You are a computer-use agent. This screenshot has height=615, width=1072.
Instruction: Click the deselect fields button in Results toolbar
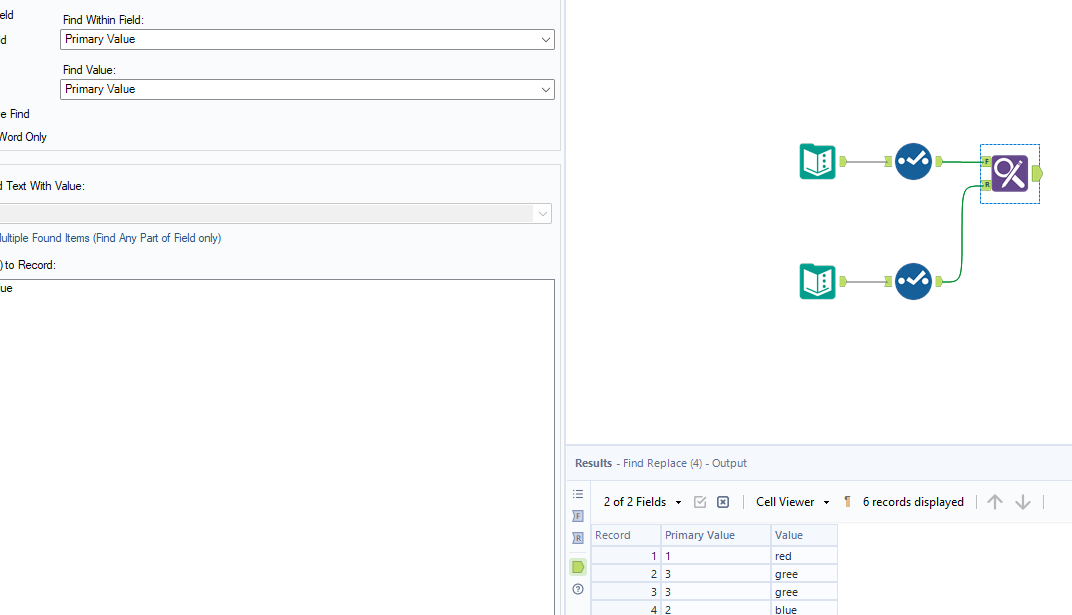click(x=722, y=501)
